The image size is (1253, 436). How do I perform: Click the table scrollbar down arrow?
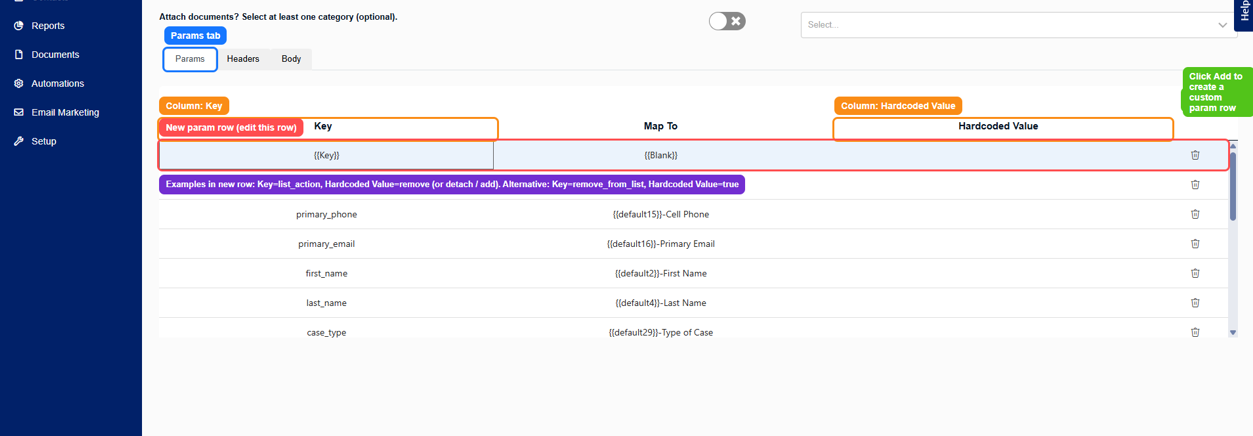tap(1232, 332)
